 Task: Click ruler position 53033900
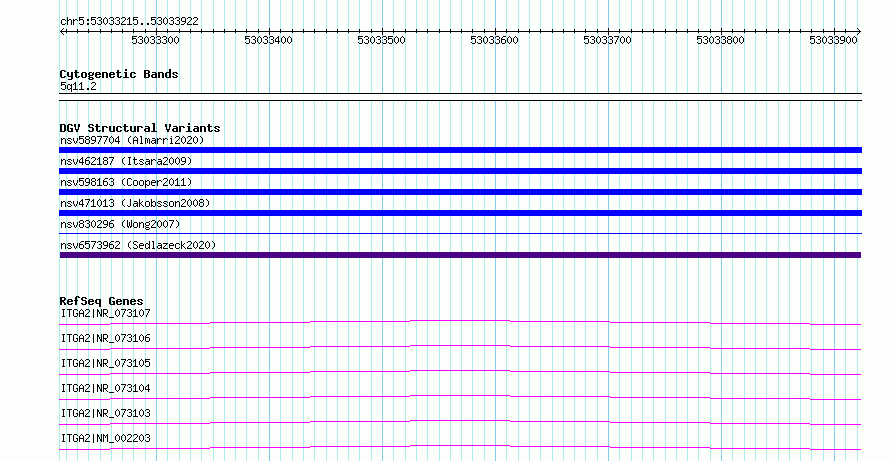[x=833, y=40]
